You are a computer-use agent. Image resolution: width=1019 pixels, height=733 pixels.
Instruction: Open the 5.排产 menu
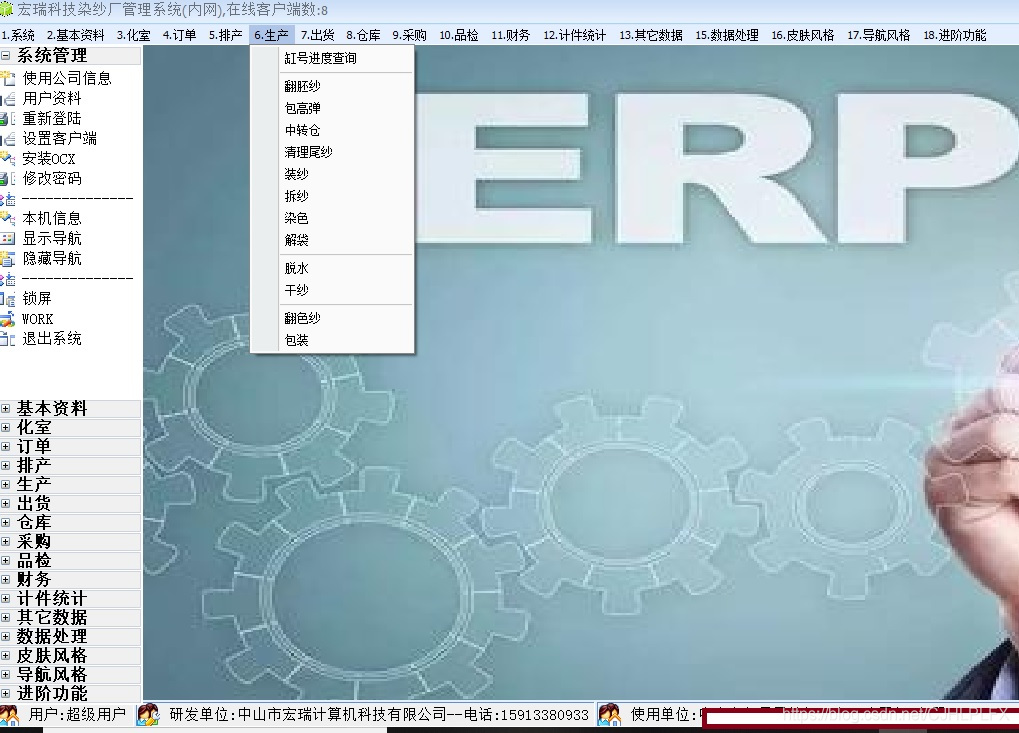click(226, 35)
